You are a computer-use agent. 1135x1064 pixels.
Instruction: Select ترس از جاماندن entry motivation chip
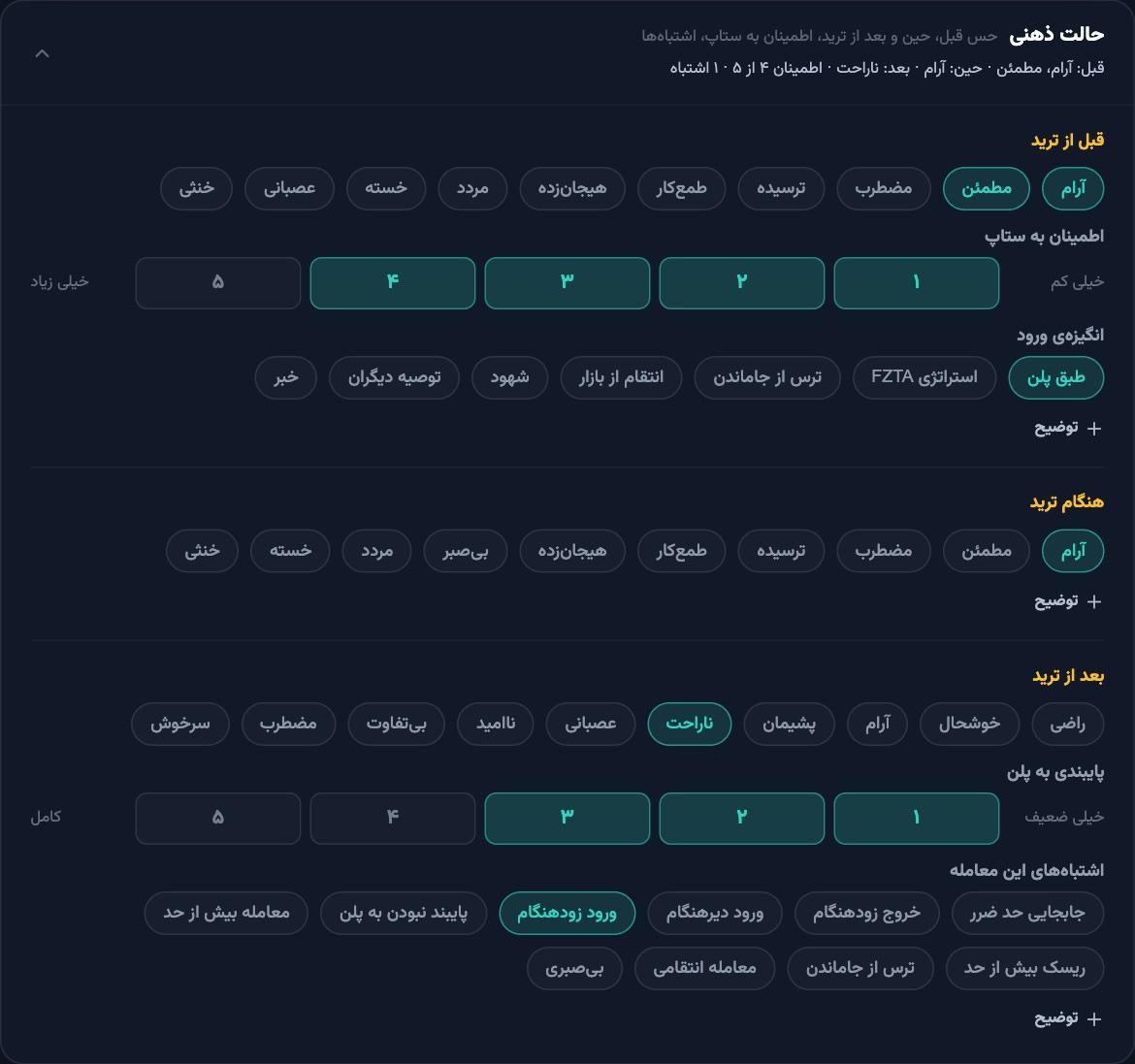point(767,377)
